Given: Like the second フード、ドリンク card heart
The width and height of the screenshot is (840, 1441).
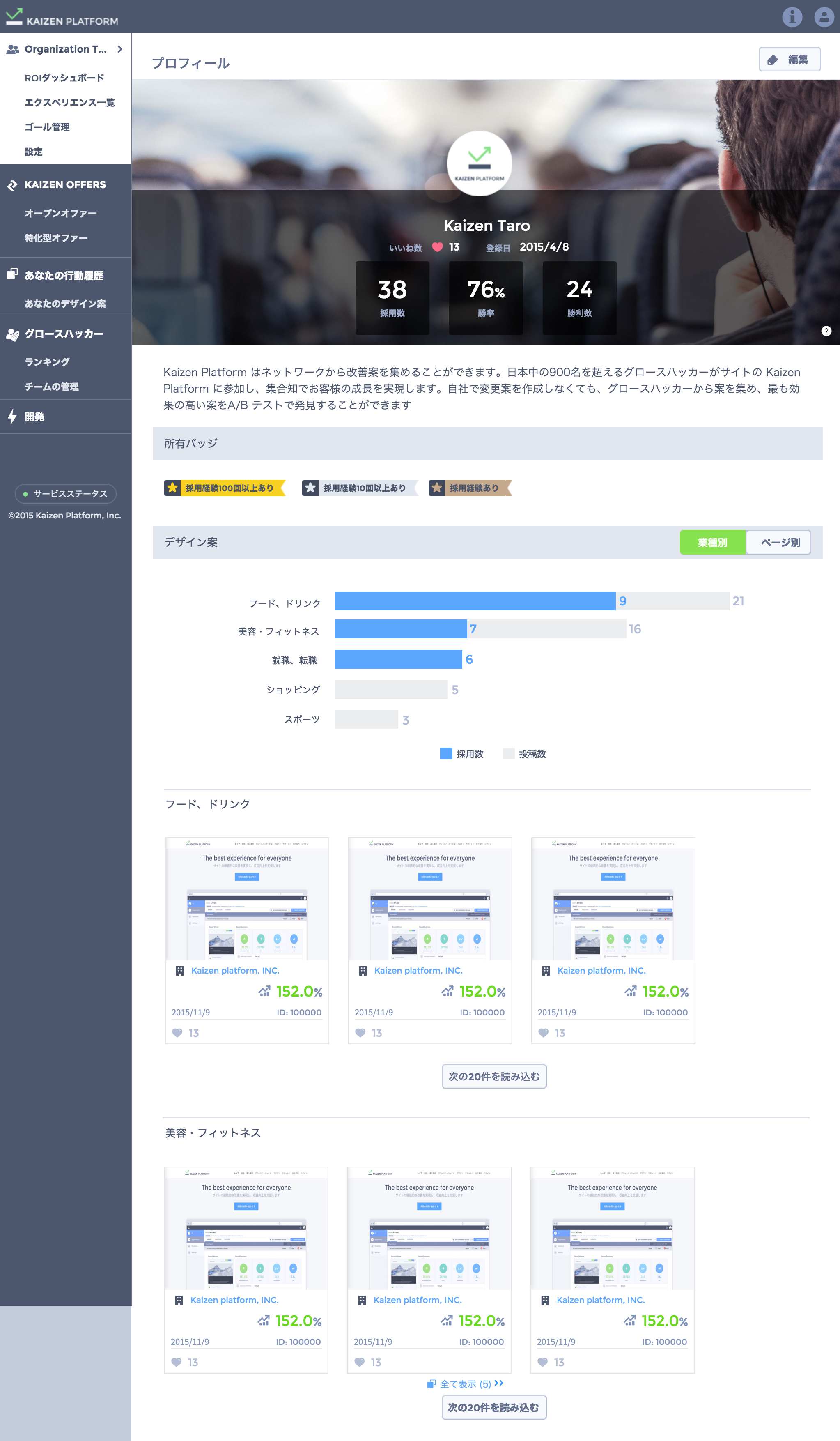Looking at the screenshot, I should pos(360,1033).
